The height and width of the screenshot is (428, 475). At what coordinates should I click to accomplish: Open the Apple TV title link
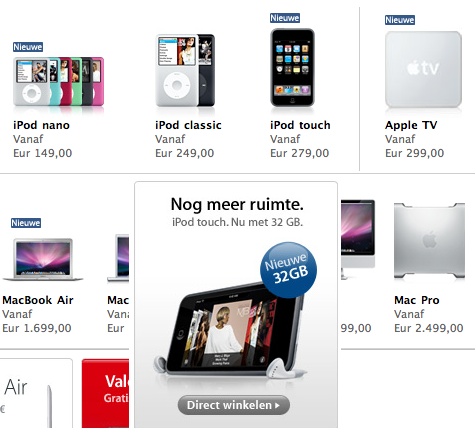click(x=411, y=125)
